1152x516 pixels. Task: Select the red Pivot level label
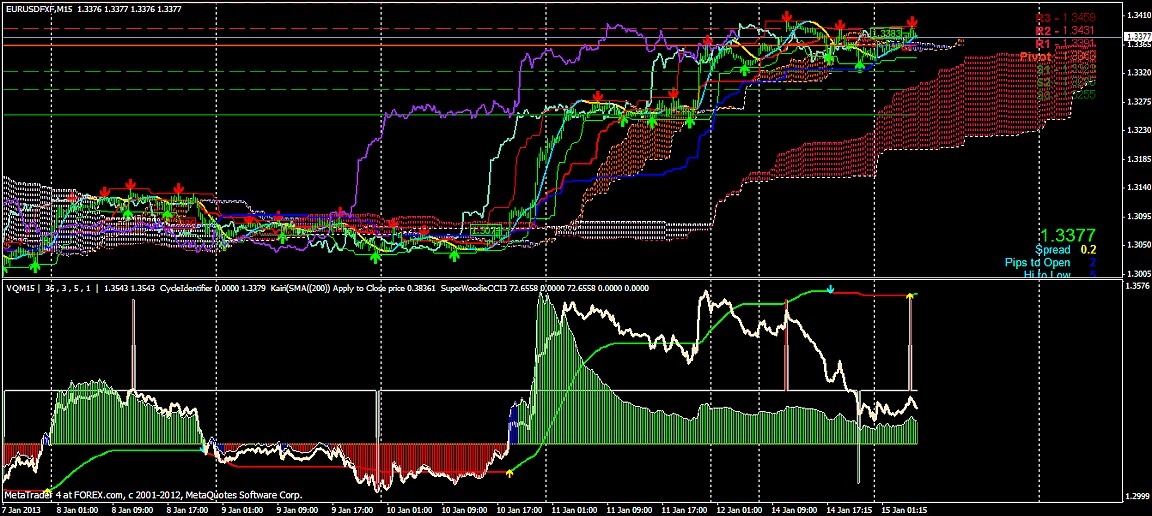click(x=1056, y=58)
